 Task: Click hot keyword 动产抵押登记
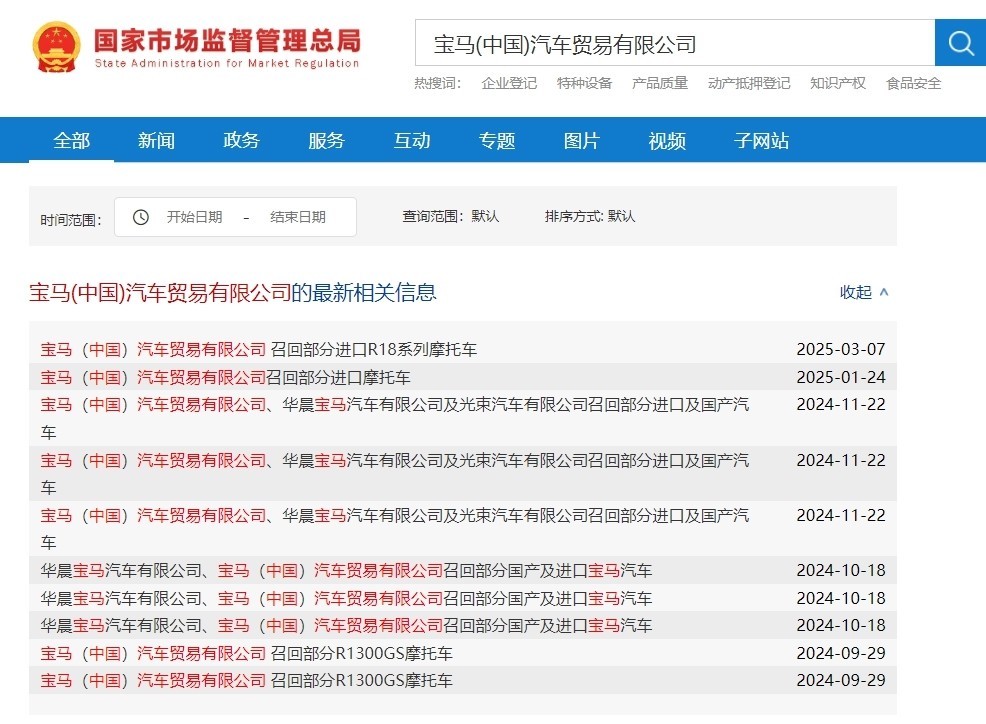coord(749,83)
